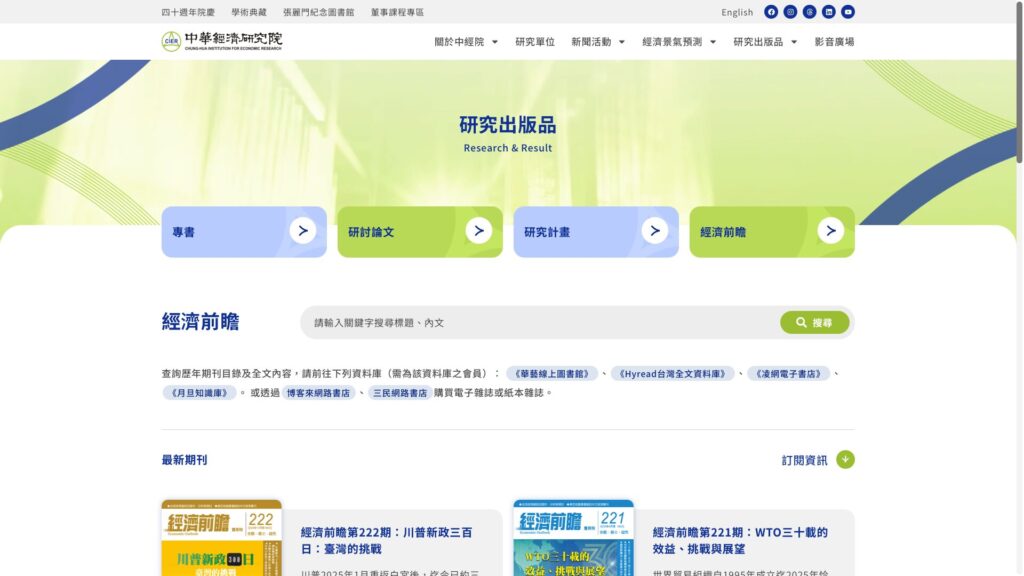Open the Facebook social icon
Screen dimensions: 1024x576
tap(771, 12)
